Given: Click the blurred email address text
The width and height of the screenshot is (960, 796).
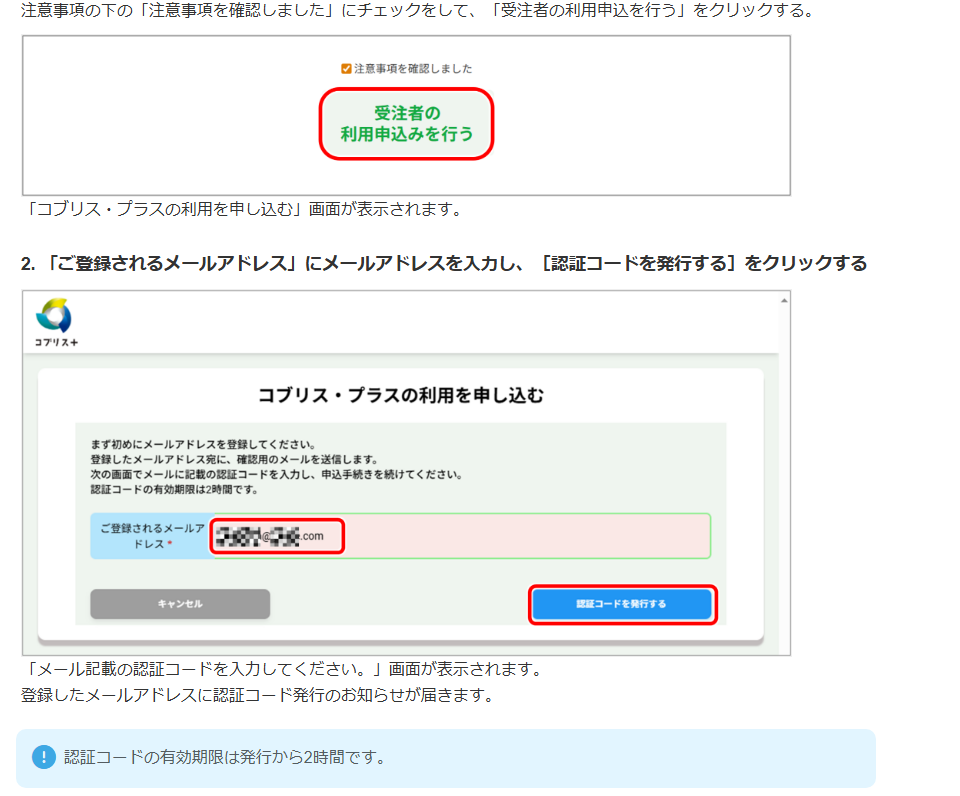Looking at the screenshot, I should 270,536.
